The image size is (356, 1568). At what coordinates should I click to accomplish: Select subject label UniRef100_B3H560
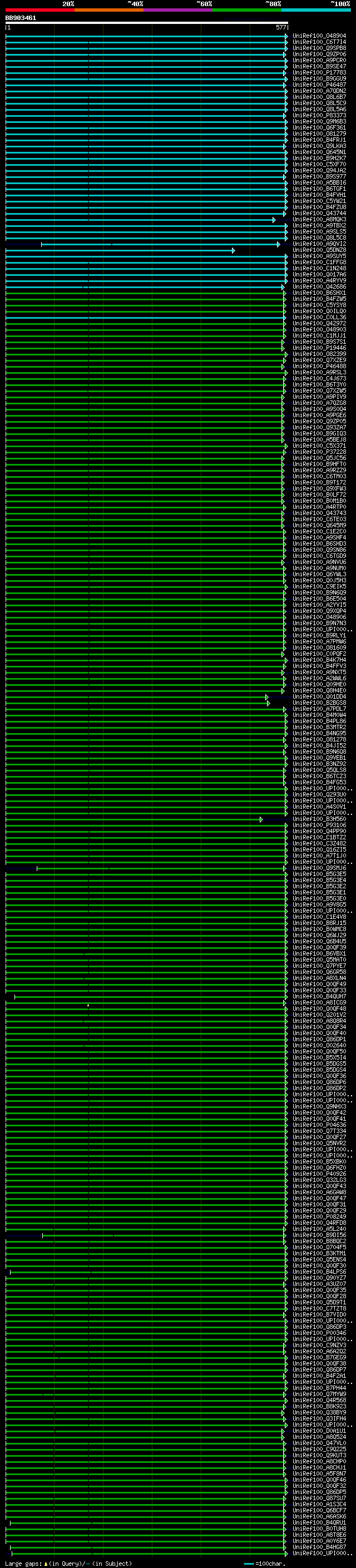pos(319,819)
